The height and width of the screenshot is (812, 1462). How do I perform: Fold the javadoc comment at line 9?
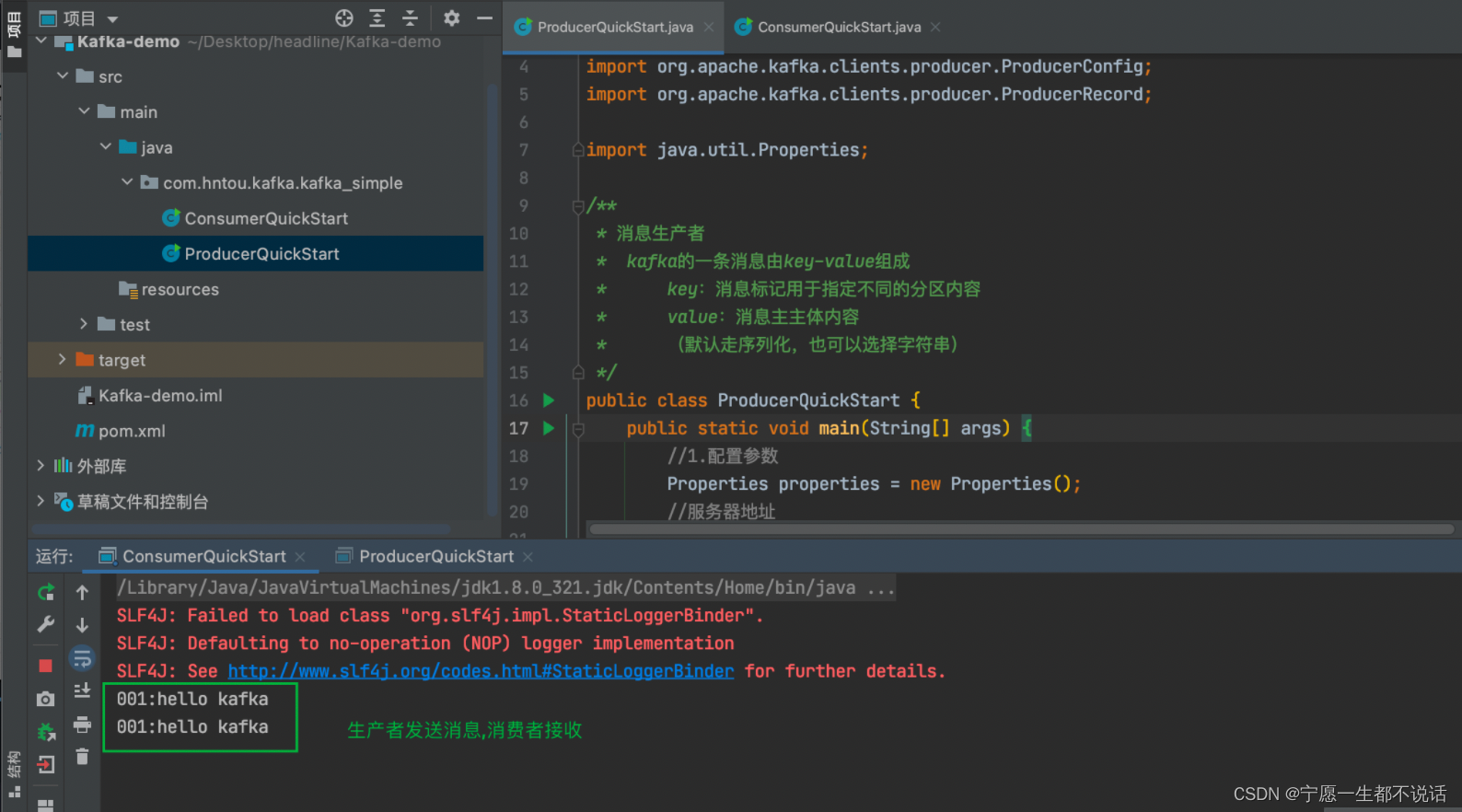578,206
